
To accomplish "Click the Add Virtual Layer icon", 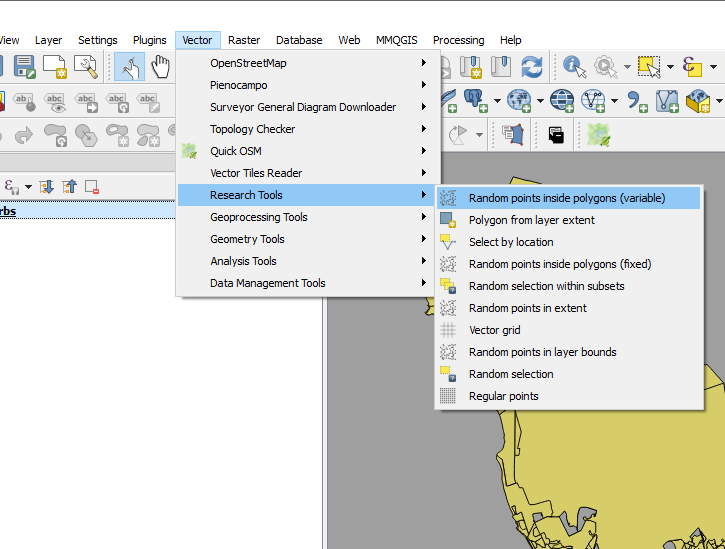I will point(667,100).
